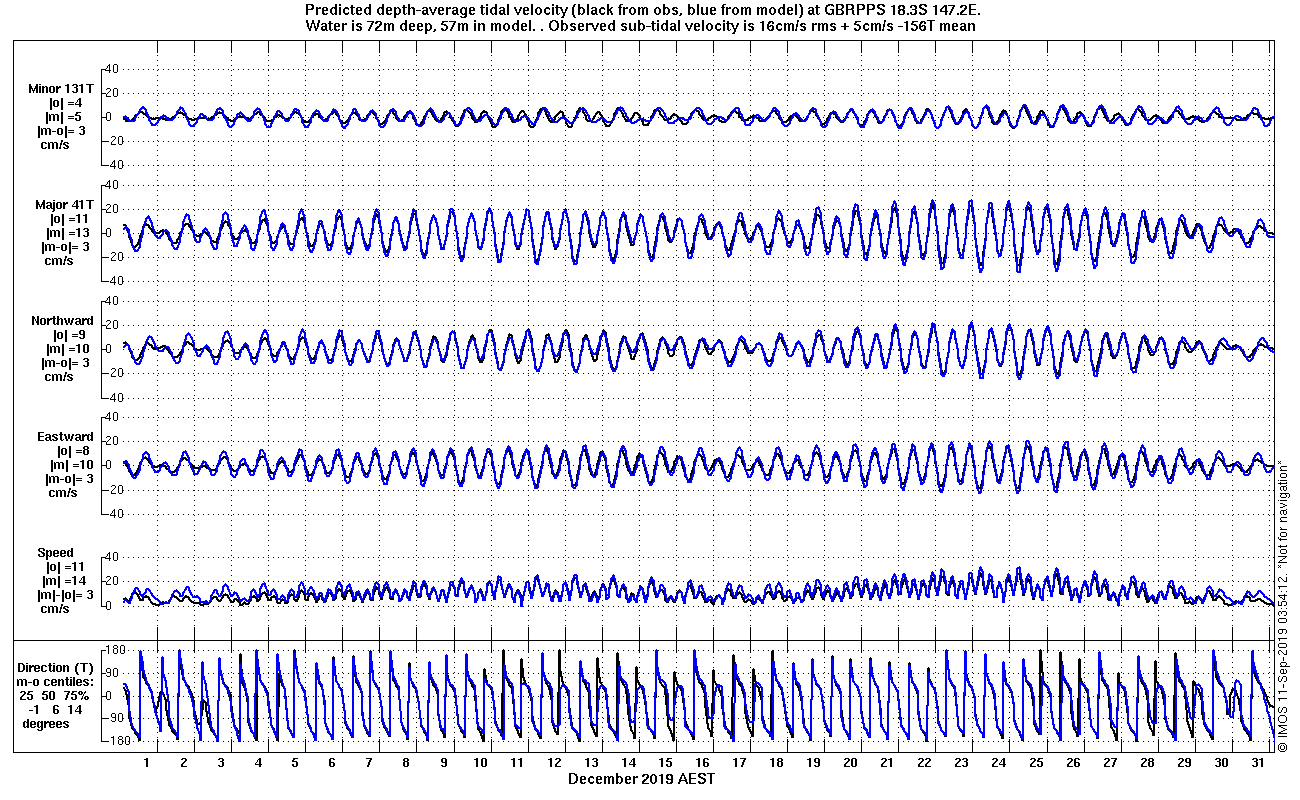
Task: Select the "m-o centiles:" text
Action: pos(55,682)
